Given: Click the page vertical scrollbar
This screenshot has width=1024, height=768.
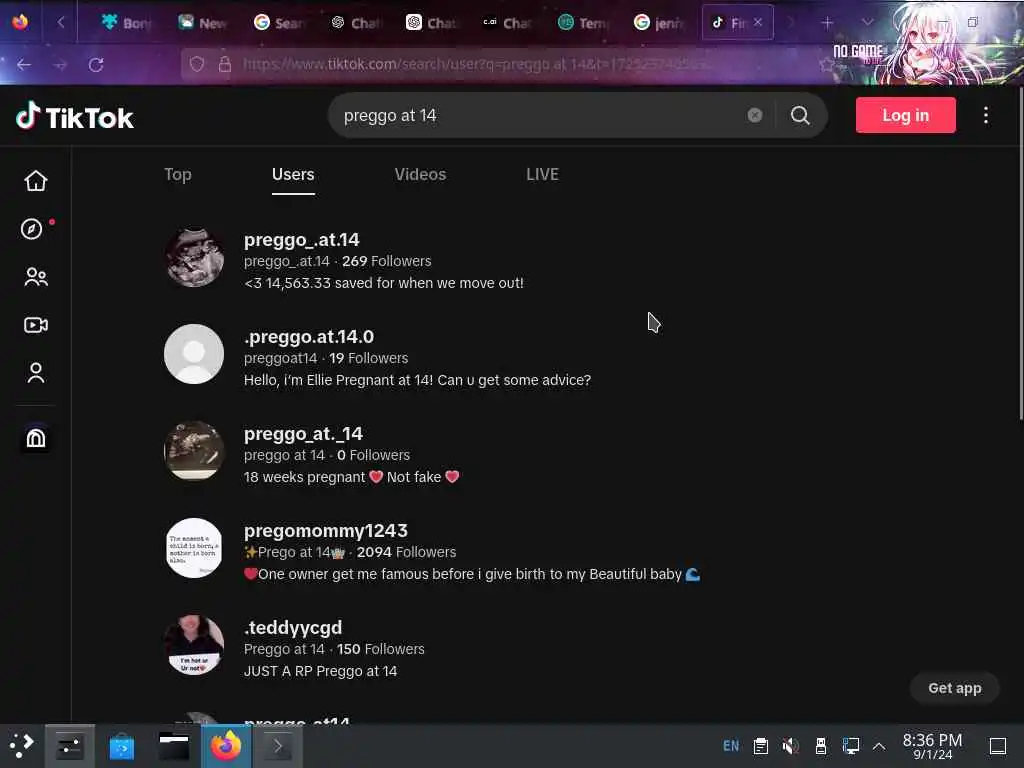Looking at the screenshot, I should 1019,253.
